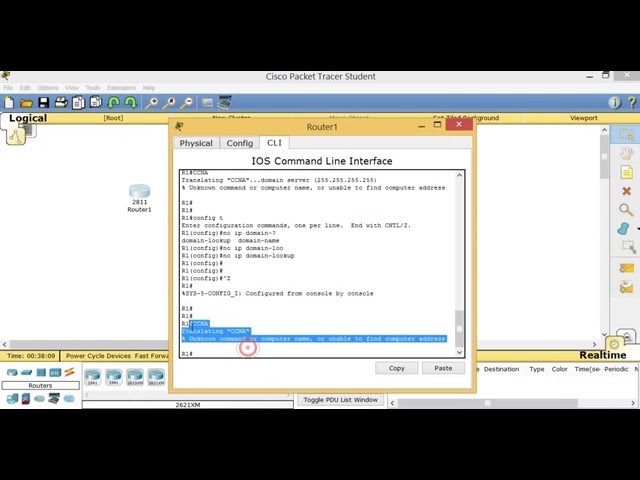Viewport: 640px width, 480px height.
Task: Choose the Resize Shape tool
Action: pos(628,247)
